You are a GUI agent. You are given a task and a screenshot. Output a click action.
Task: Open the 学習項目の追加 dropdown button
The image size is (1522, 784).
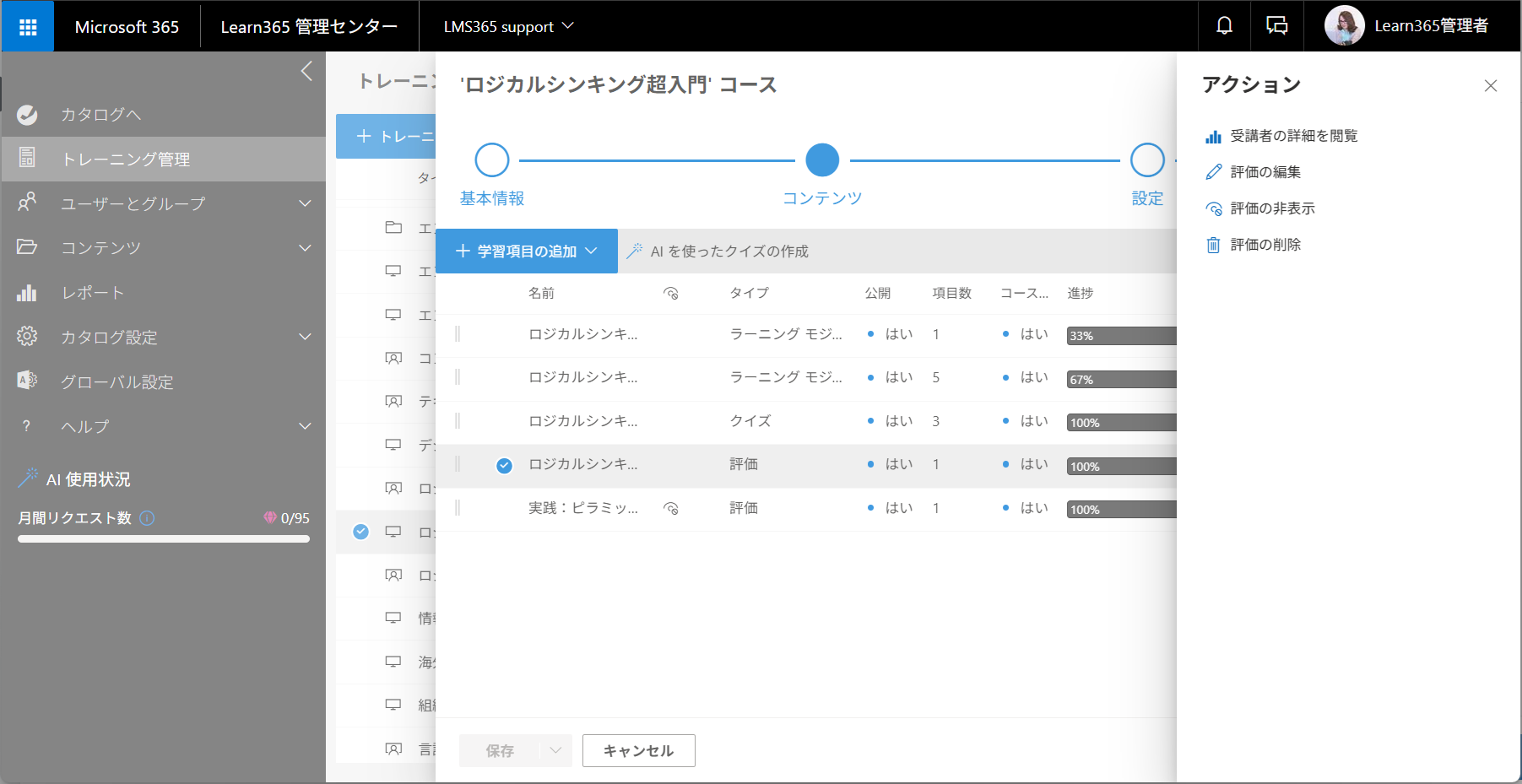[527, 251]
